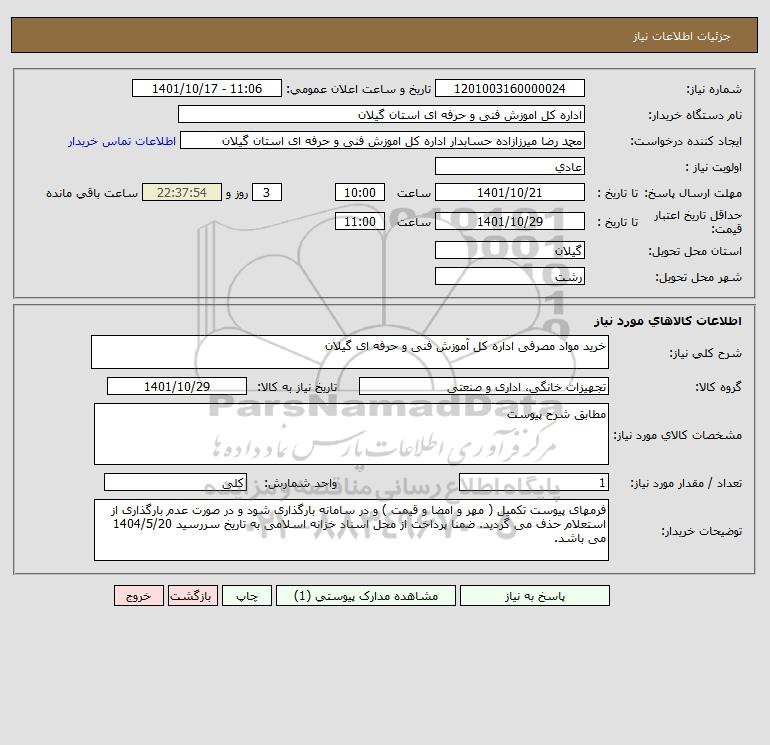Image resolution: width=770 pixels, height=745 pixels.
Task: Click the label 'نام دستگاه خریدار:'
Action: pyautogui.click(x=695, y=115)
